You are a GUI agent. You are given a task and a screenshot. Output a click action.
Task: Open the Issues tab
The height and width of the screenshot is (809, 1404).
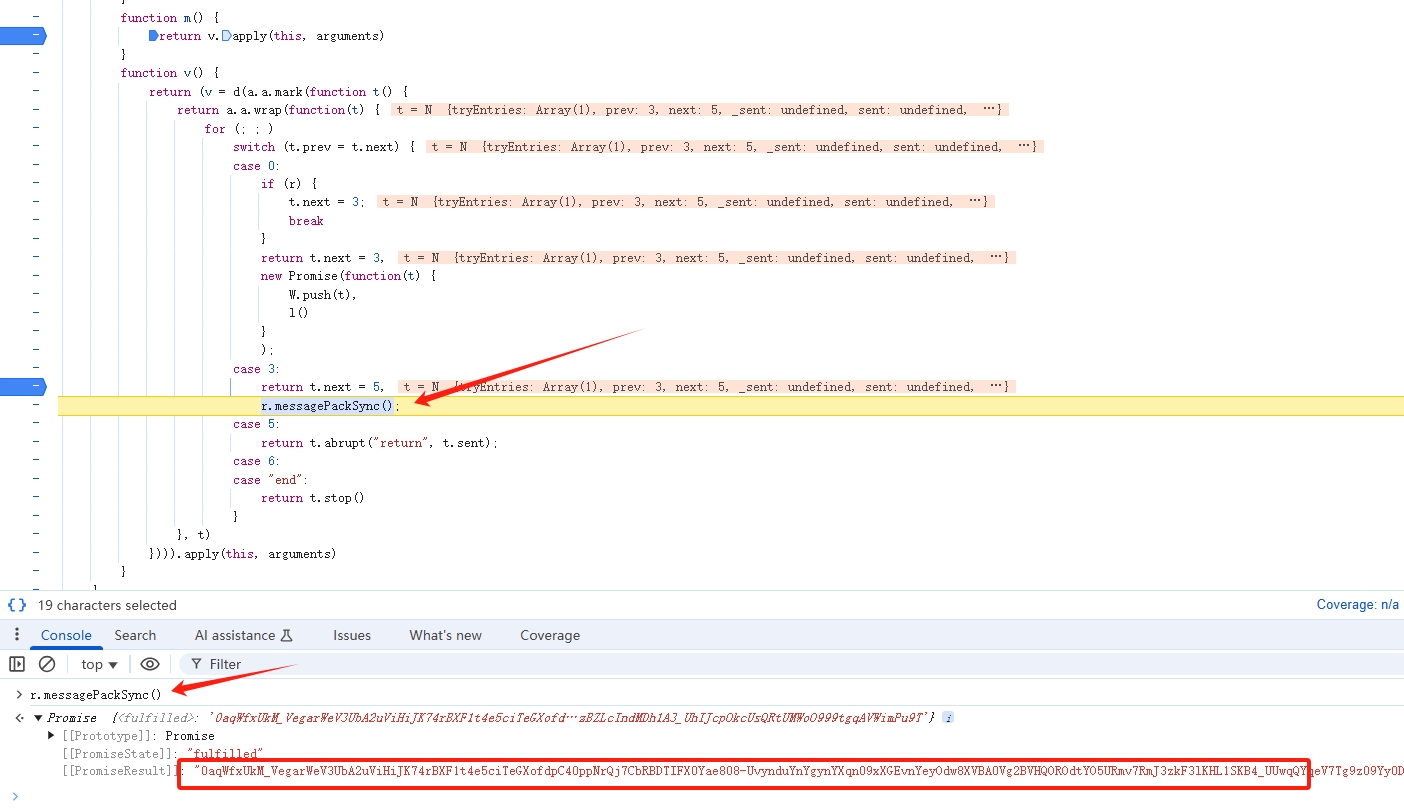(x=352, y=635)
